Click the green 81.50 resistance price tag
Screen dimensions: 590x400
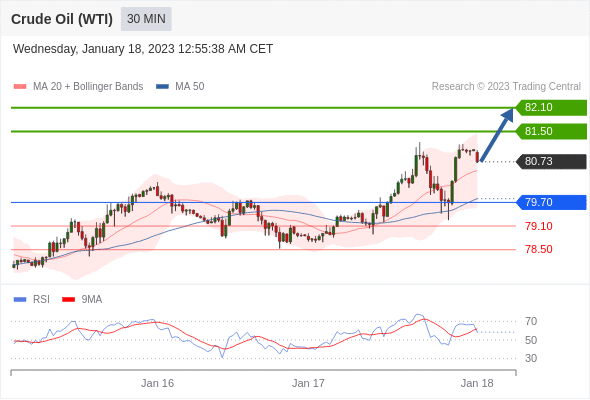(551, 131)
